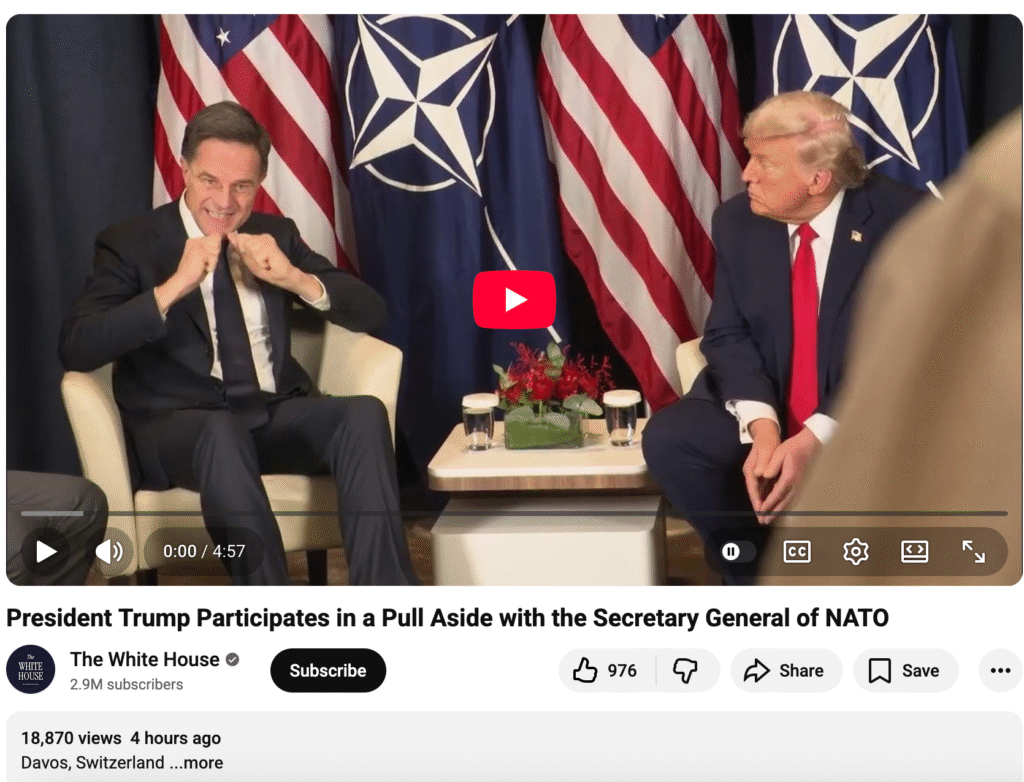
Task: Click the 0:00 / 4:57 time display
Action: [204, 551]
